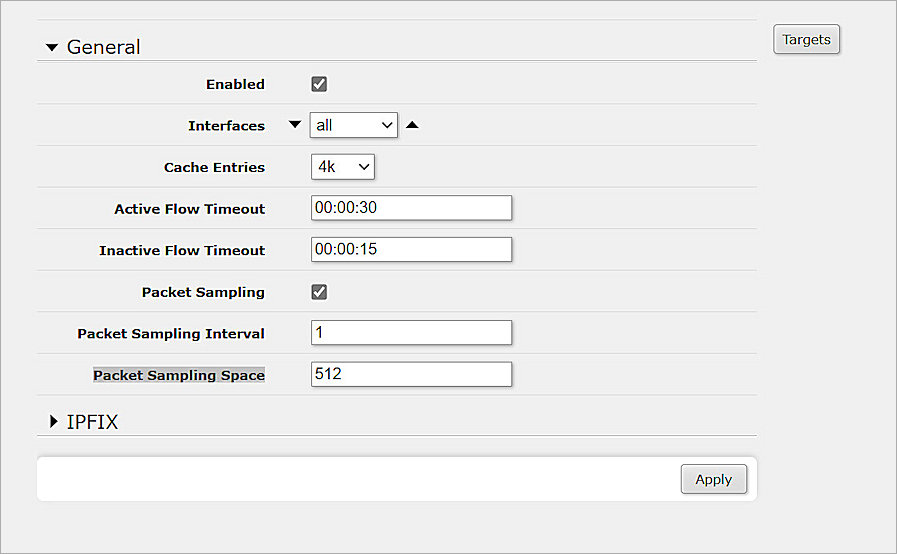Click the IPFIX section heading text
Image resolution: width=897 pixels, height=554 pixels.
click(x=92, y=422)
